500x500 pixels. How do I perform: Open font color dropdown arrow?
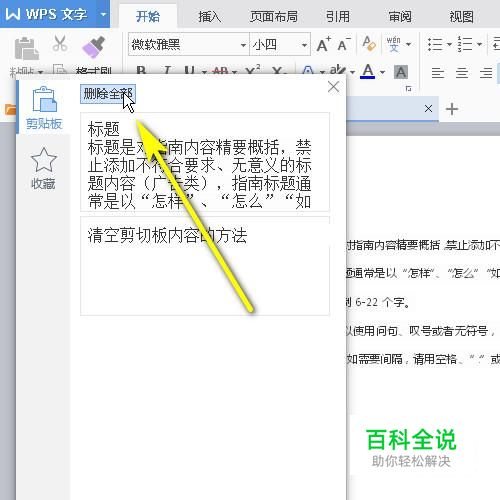(382, 72)
